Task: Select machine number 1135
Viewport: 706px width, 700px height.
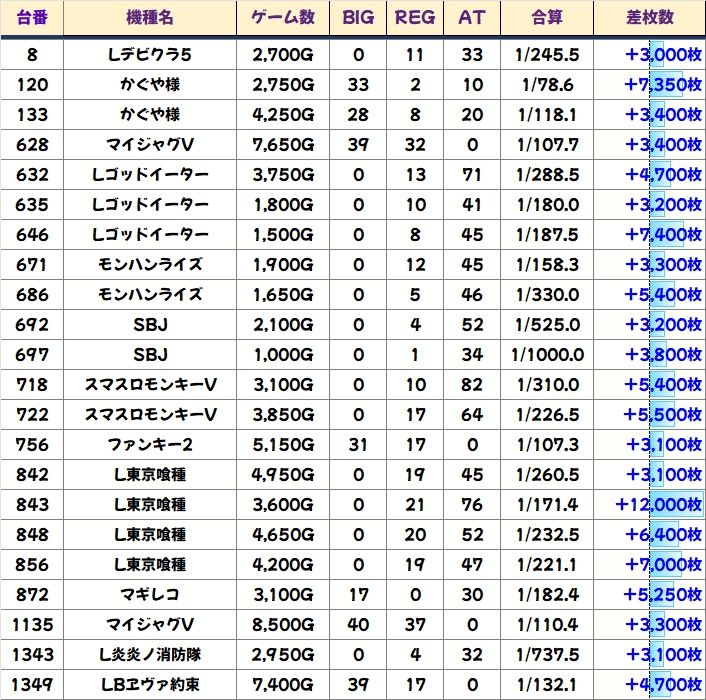Action: tap(32, 625)
